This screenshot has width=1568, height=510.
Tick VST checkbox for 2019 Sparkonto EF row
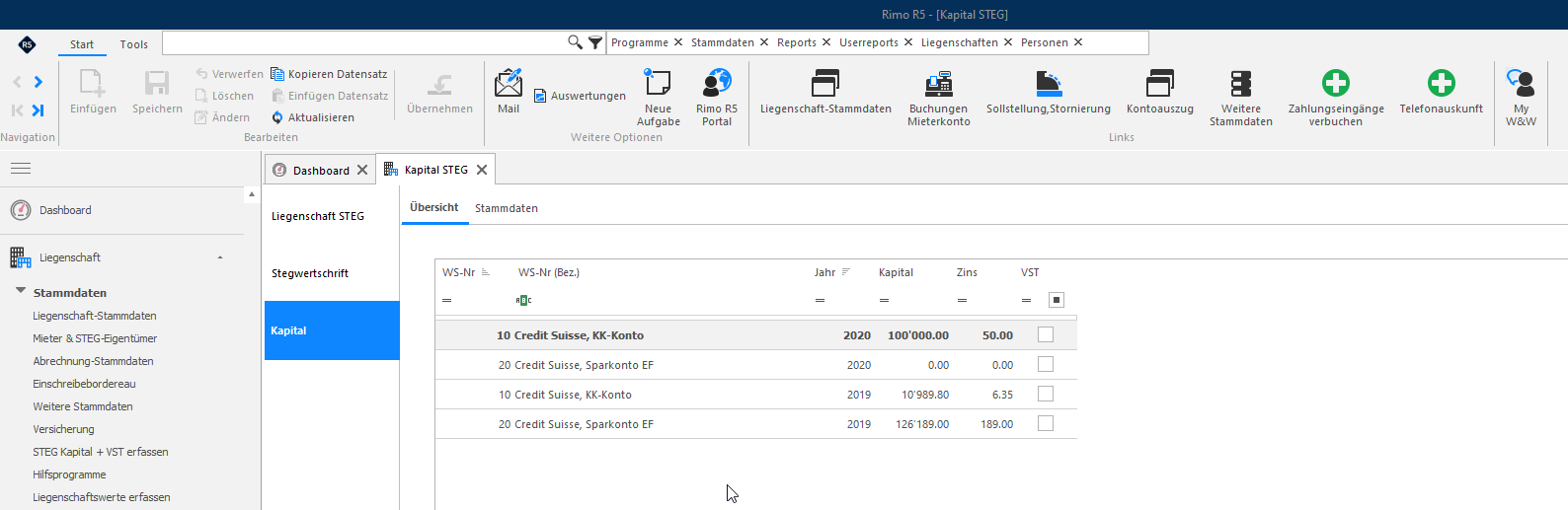tap(1046, 423)
